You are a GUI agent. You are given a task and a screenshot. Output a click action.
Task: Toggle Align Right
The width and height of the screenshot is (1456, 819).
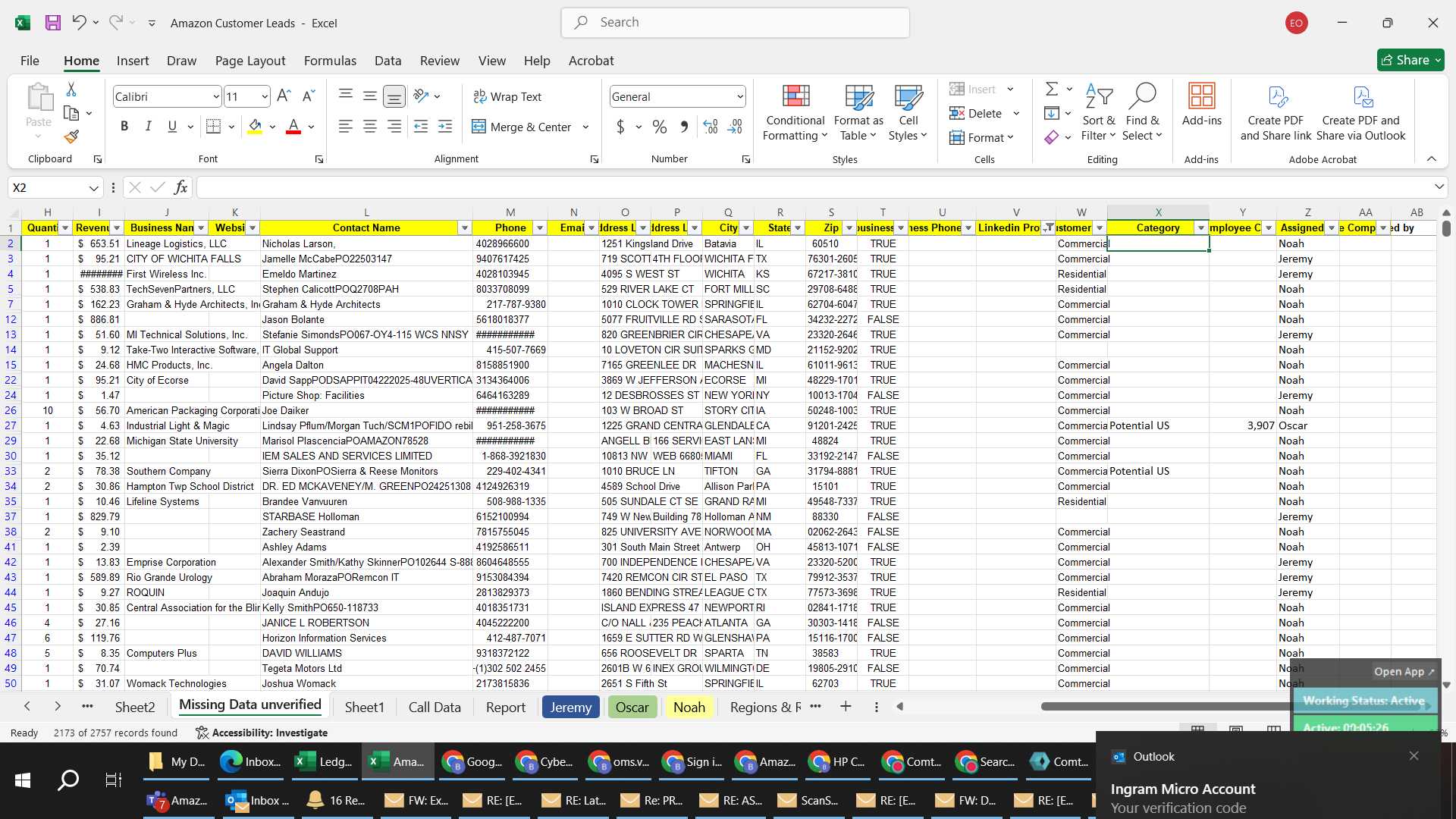pos(394,127)
